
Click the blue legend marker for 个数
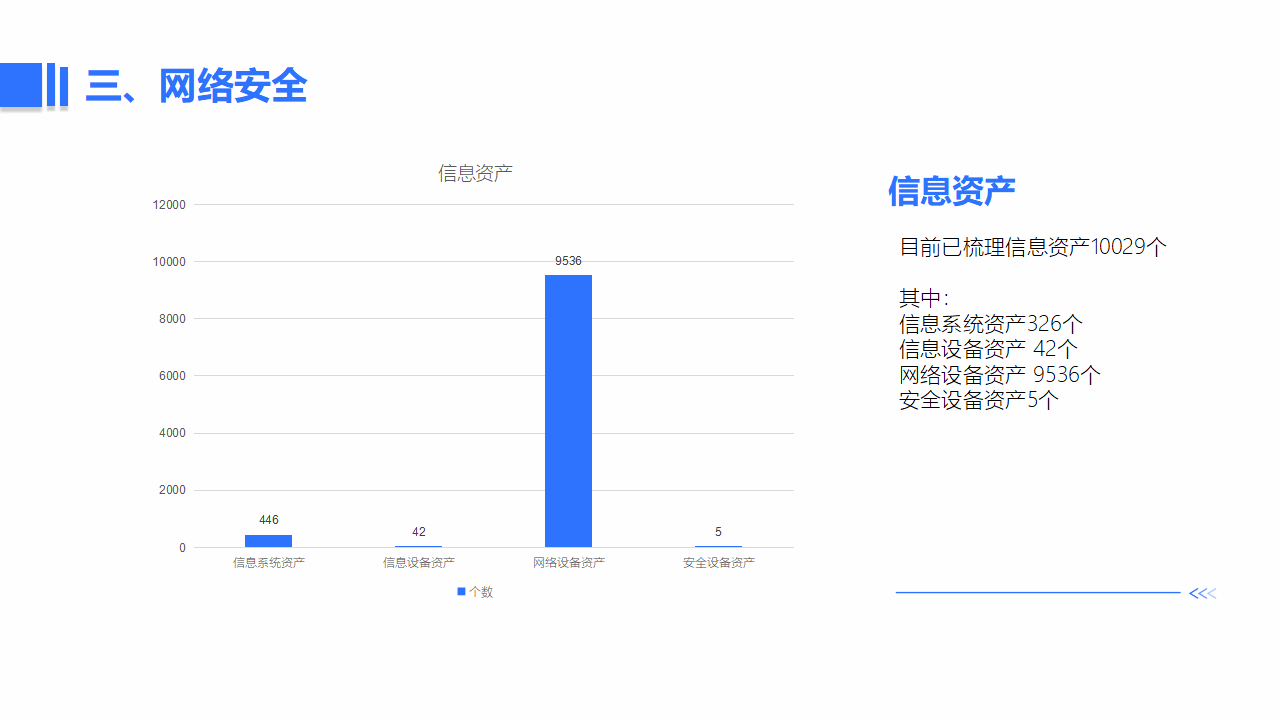coord(461,591)
